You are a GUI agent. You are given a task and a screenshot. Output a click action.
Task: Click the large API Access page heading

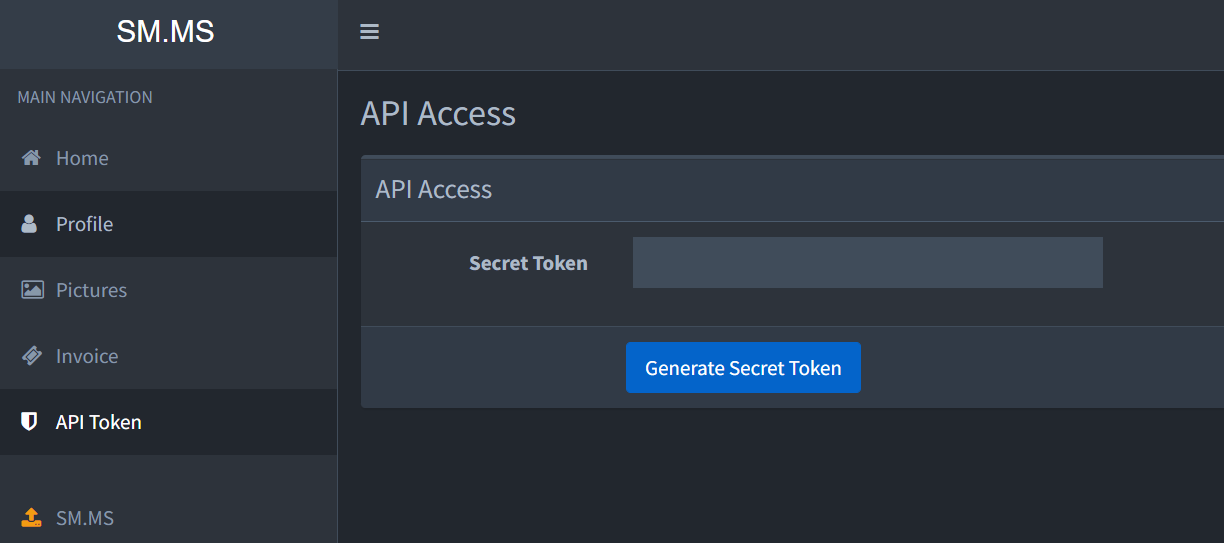[438, 114]
